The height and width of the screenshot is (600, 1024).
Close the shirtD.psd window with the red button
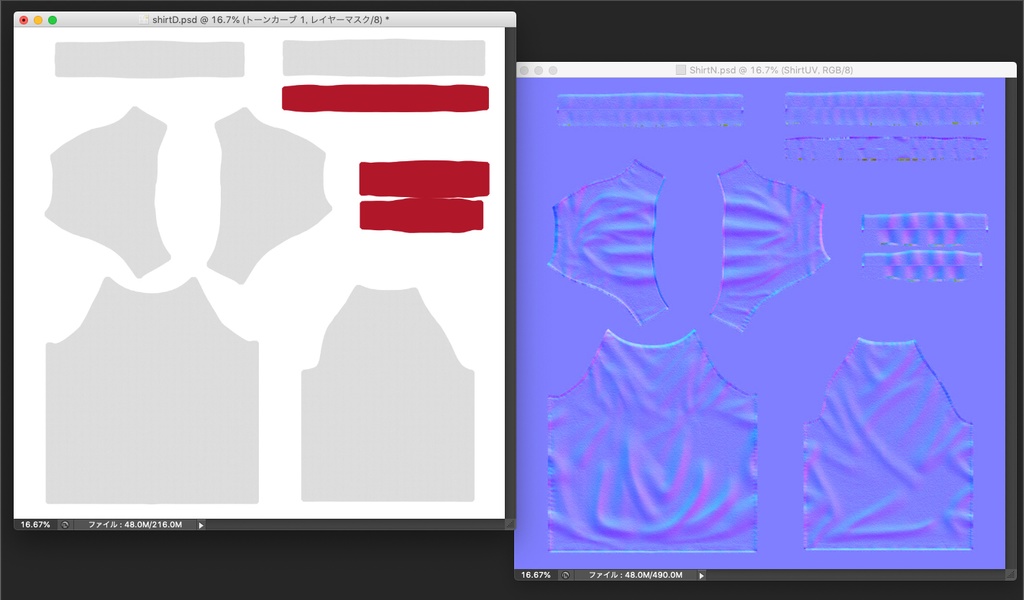coord(24,20)
